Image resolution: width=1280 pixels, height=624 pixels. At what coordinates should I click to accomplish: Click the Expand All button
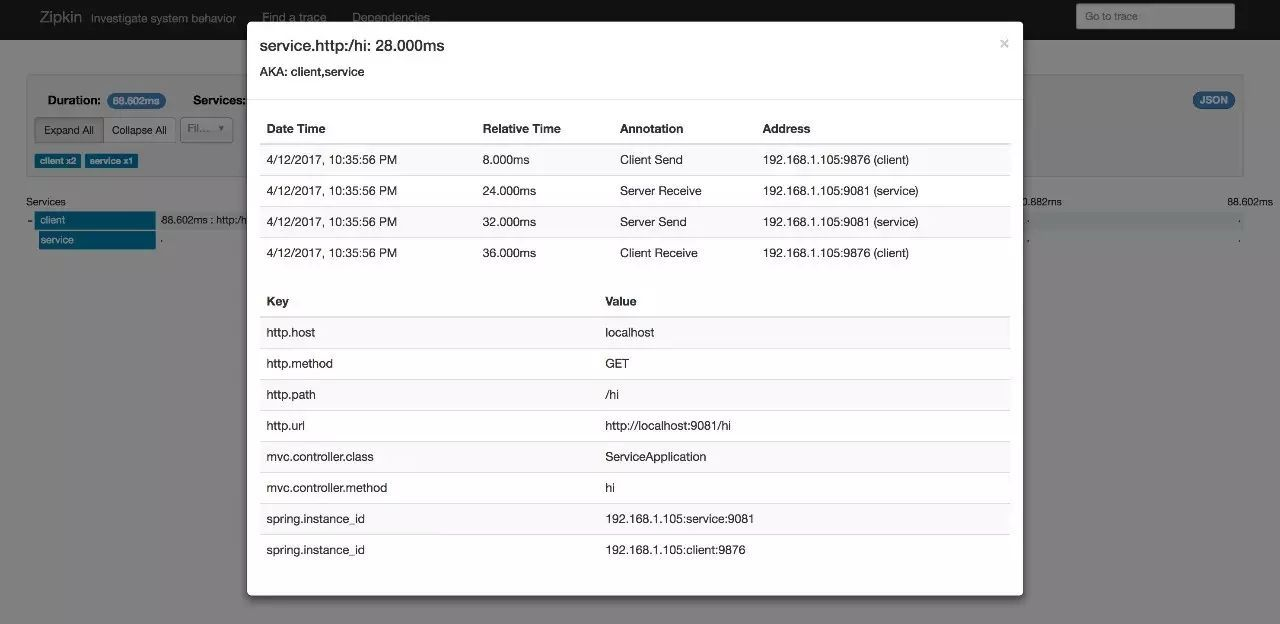(69, 130)
